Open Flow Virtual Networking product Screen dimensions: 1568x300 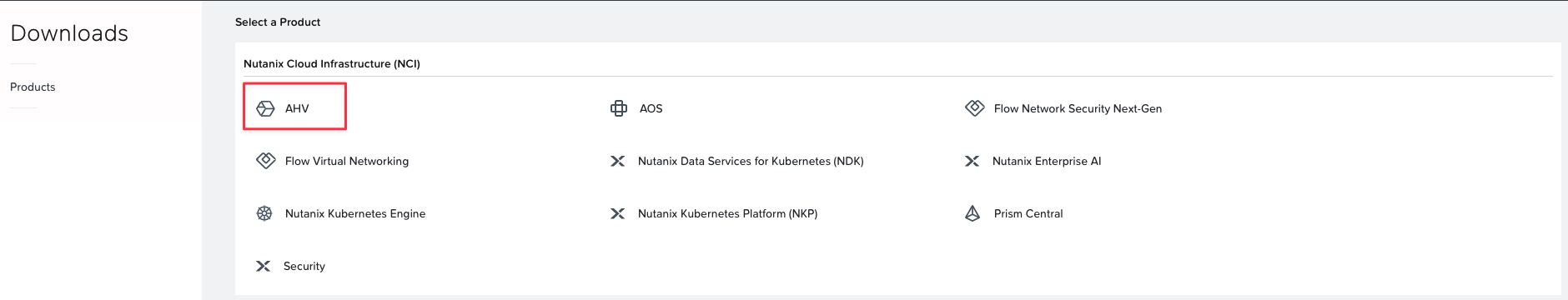pos(347,161)
